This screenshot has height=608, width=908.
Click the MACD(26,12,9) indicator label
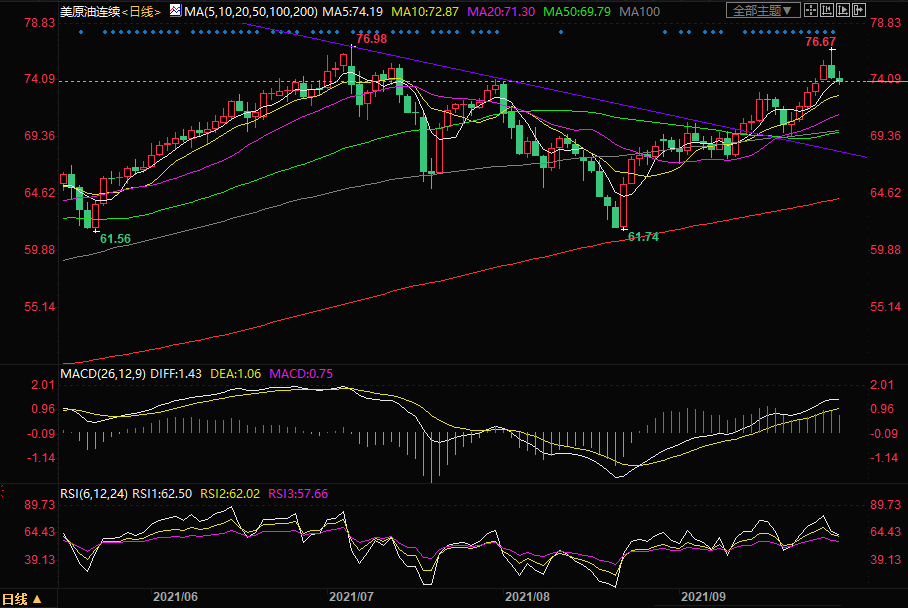click(x=103, y=373)
